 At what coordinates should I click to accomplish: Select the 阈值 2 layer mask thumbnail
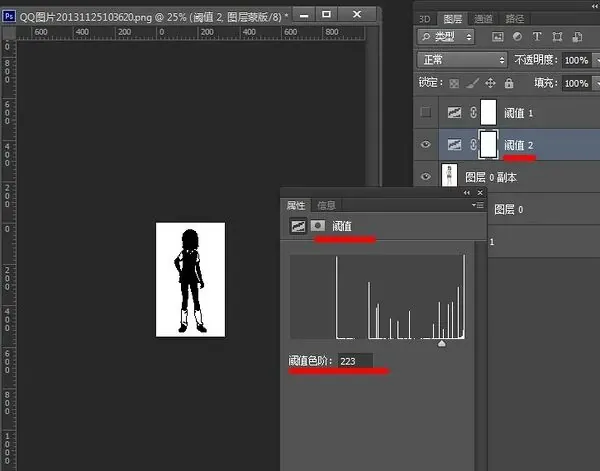pos(488,144)
